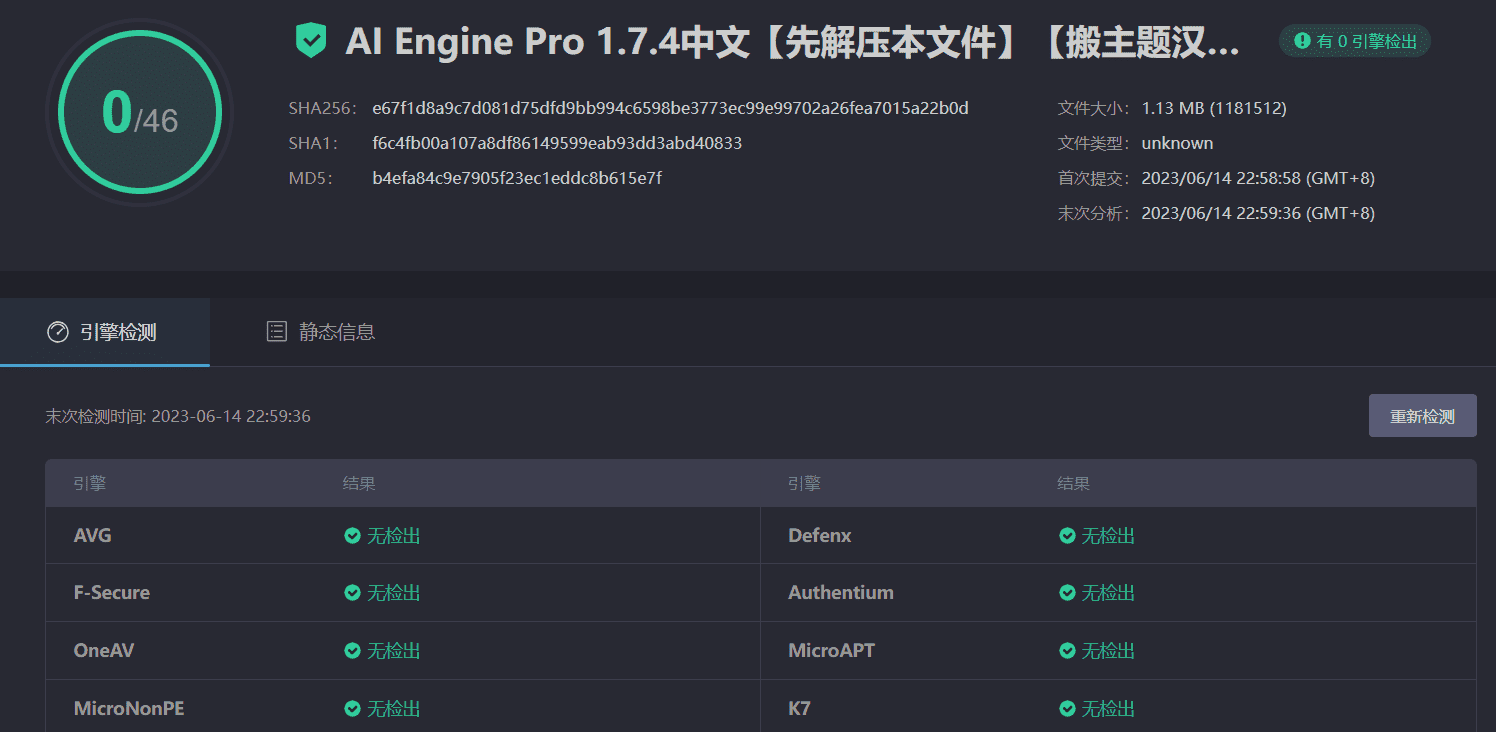Click the green check icon in the Authentium row
This screenshot has height=732, width=1496.
point(1067,593)
